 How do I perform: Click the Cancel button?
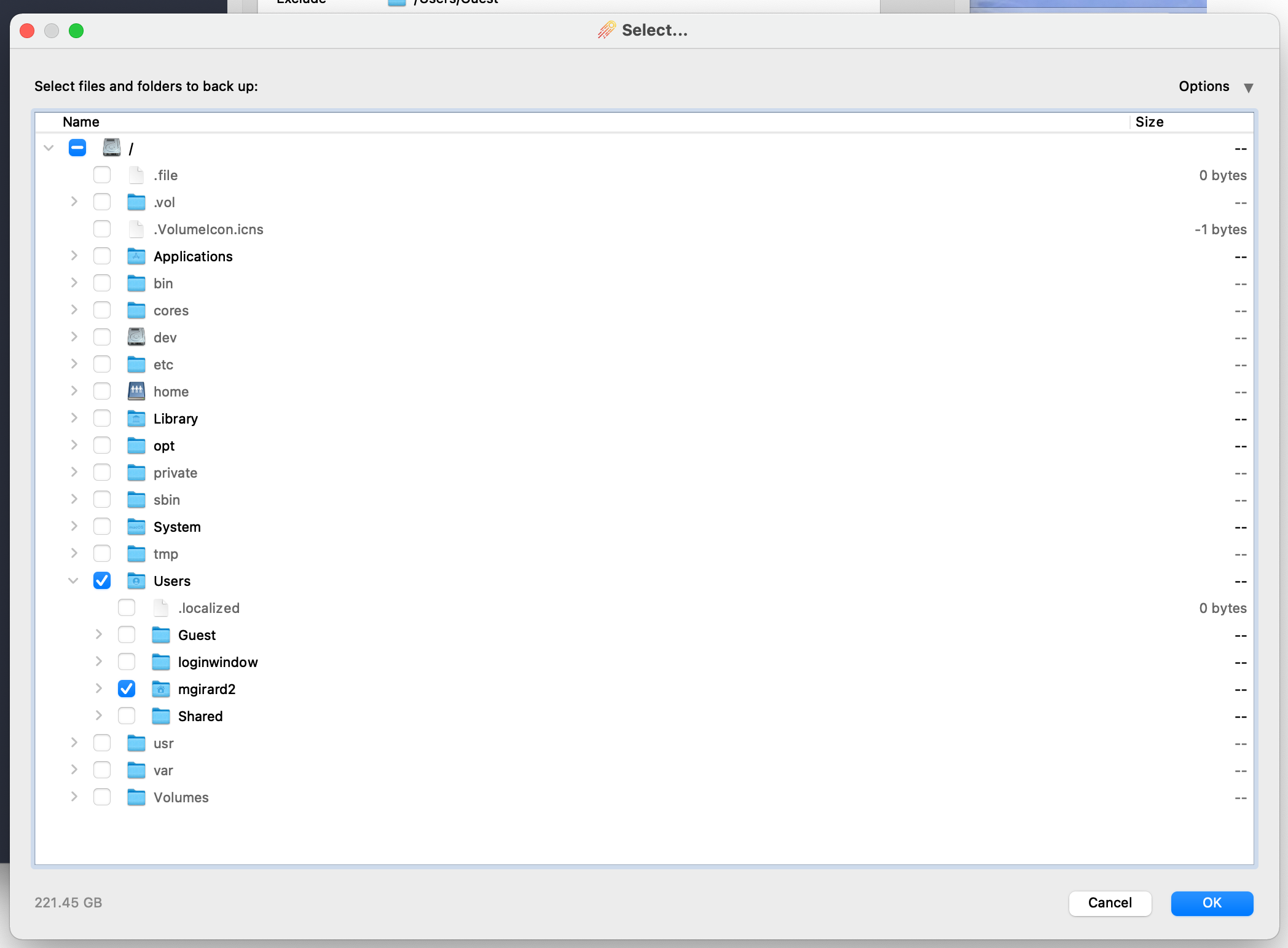[x=1109, y=903]
